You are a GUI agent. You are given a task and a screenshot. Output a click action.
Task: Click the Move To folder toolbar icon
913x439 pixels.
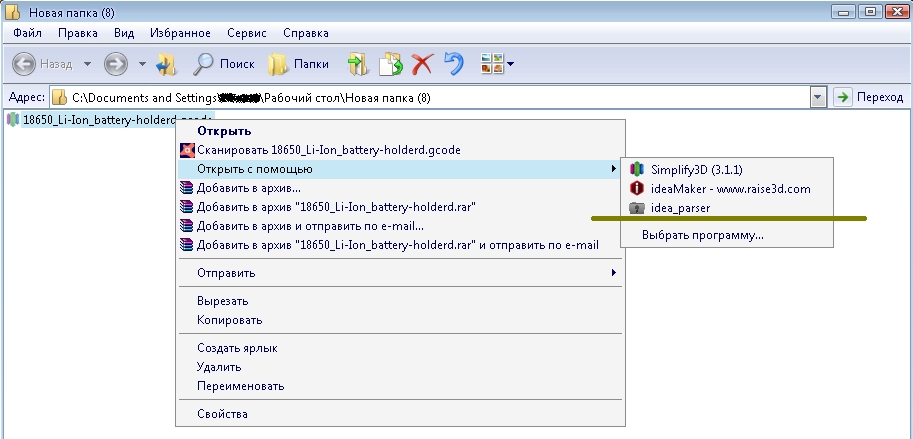(x=357, y=64)
